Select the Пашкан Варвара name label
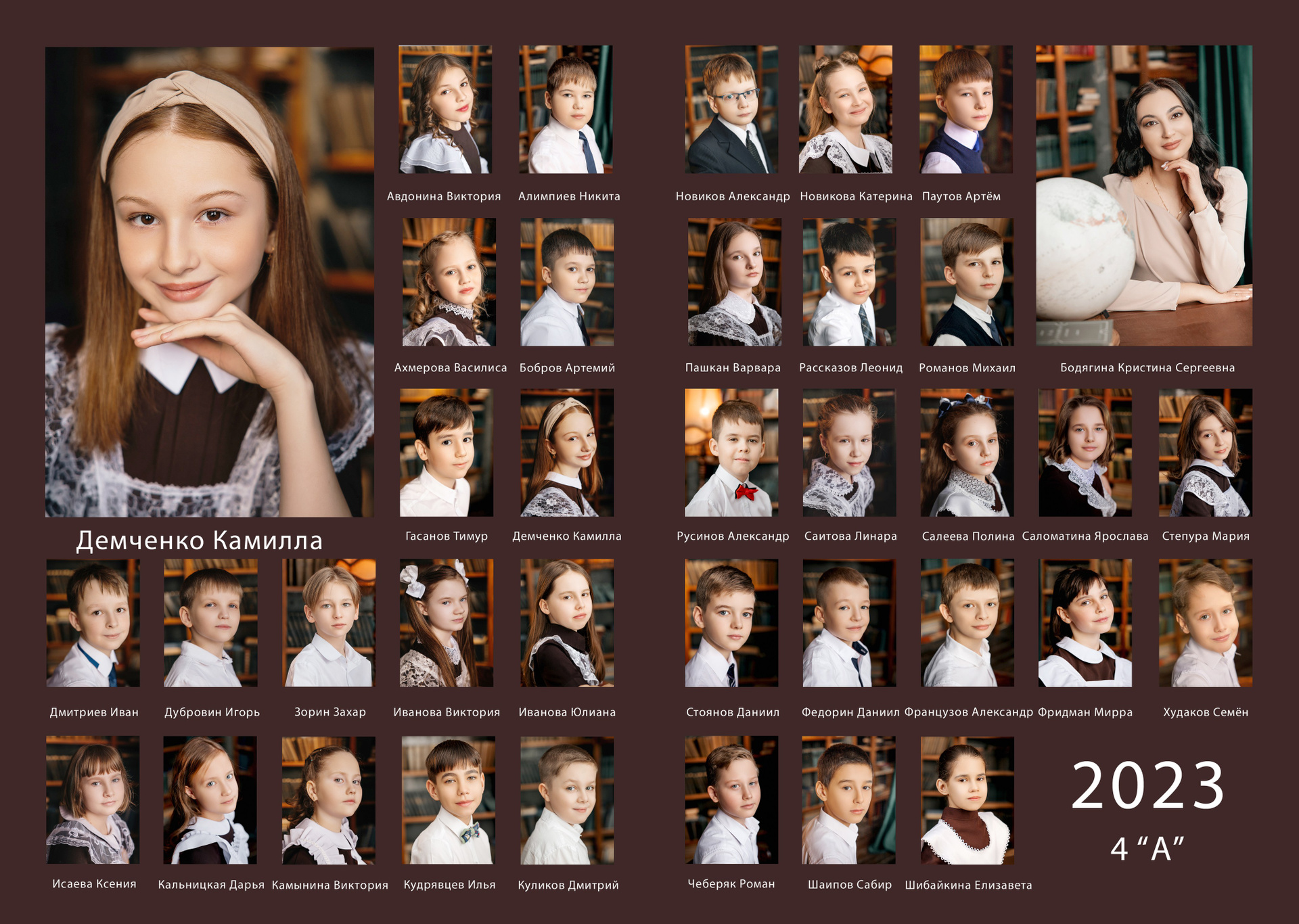1299x924 pixels. tap(733, 368)
